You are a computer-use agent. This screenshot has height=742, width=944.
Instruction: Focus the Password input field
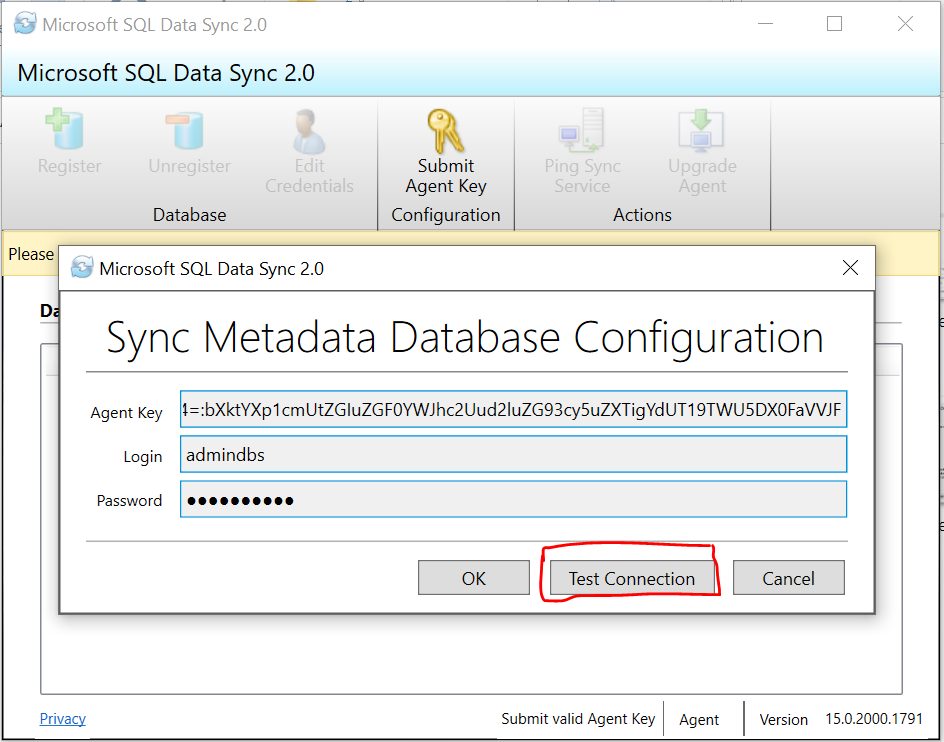click(x=513, y=499)
